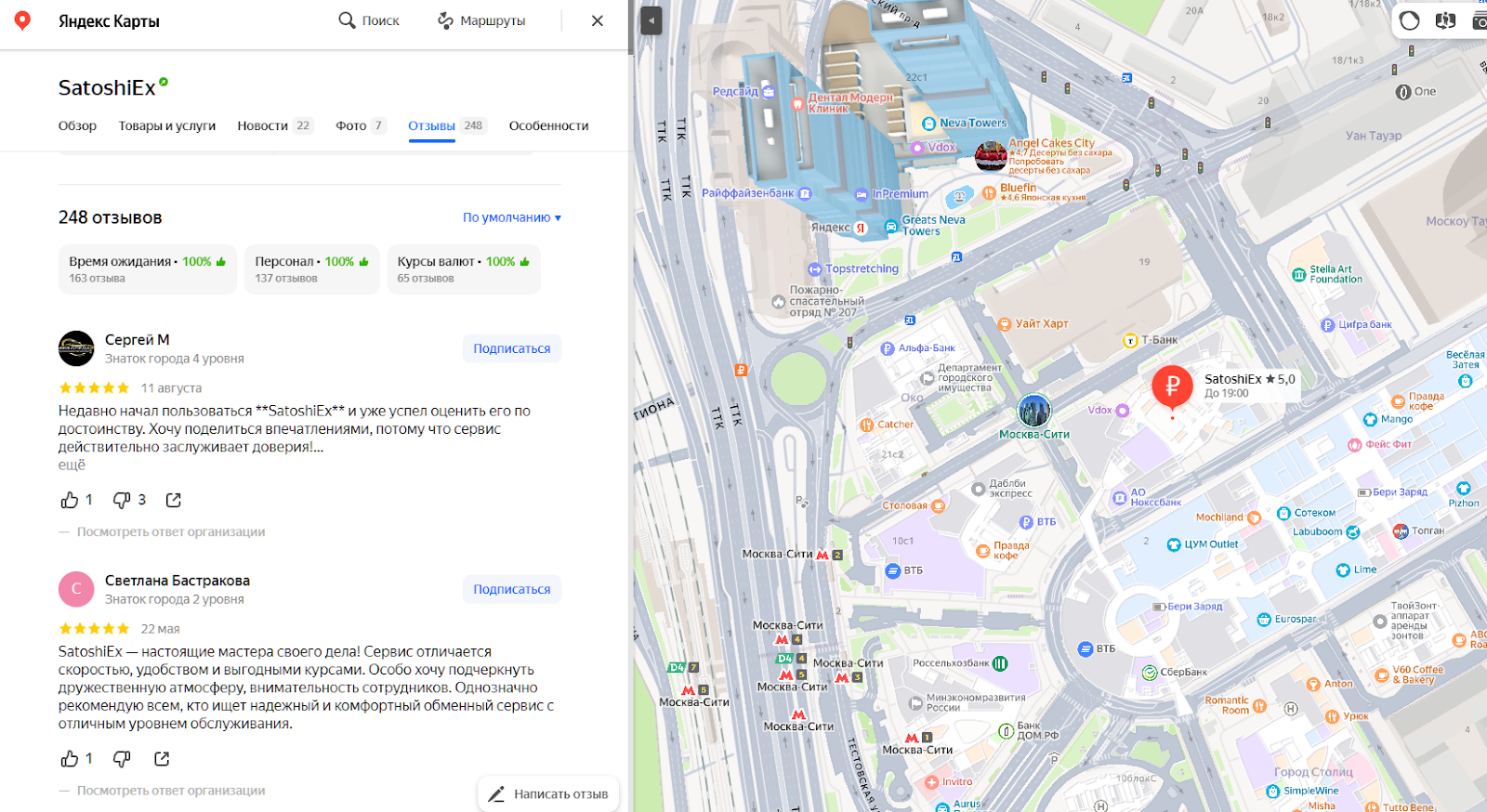Open the Stella Art Foundation marker
The height and width of the screenshot is (812, 1487).
[x=1299, y=274]
